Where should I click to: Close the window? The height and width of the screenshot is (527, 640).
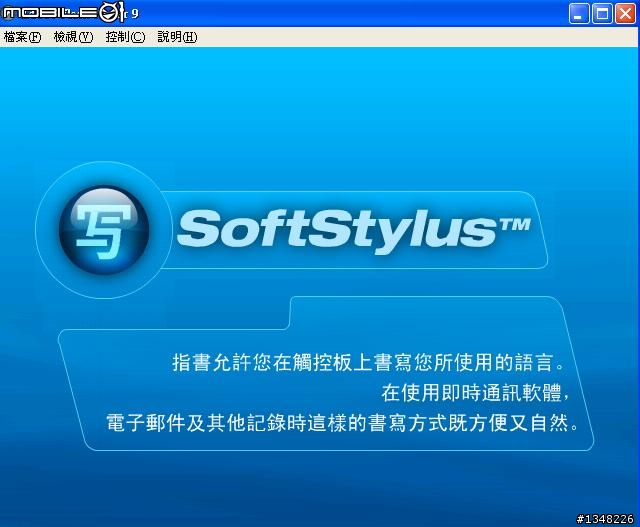pos(625,13)
